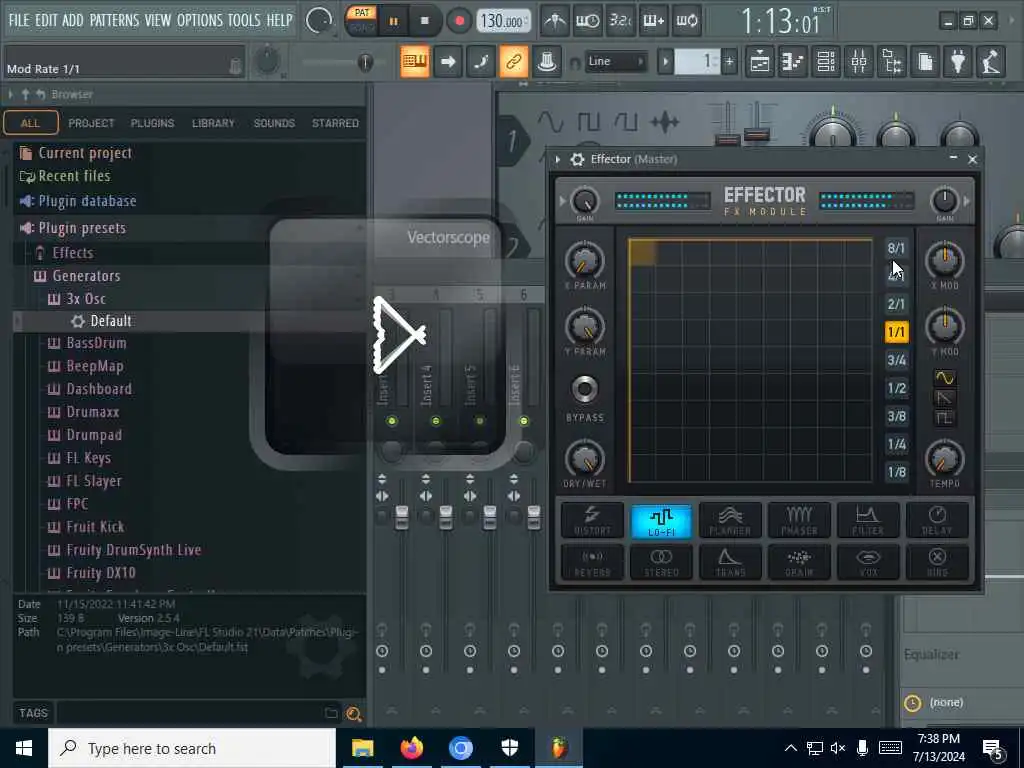Click the Stop playback button

424,21
